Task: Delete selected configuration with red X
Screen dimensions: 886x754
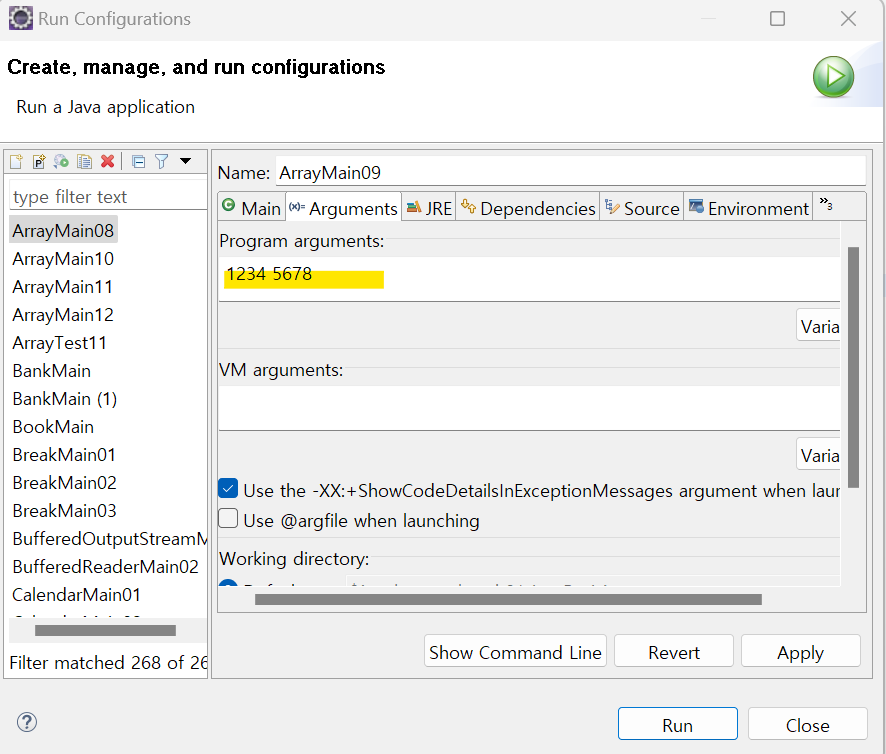Action: click(107, 162)
